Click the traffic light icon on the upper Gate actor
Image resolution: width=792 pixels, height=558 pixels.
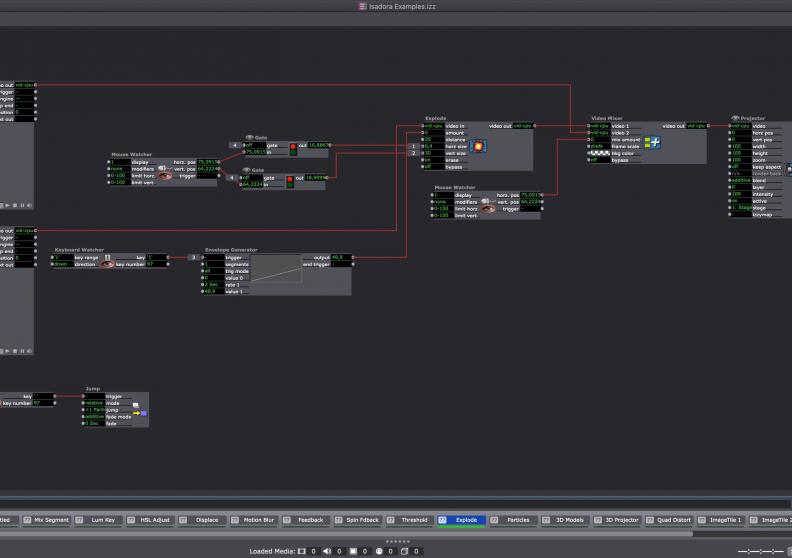coord(293,148)
